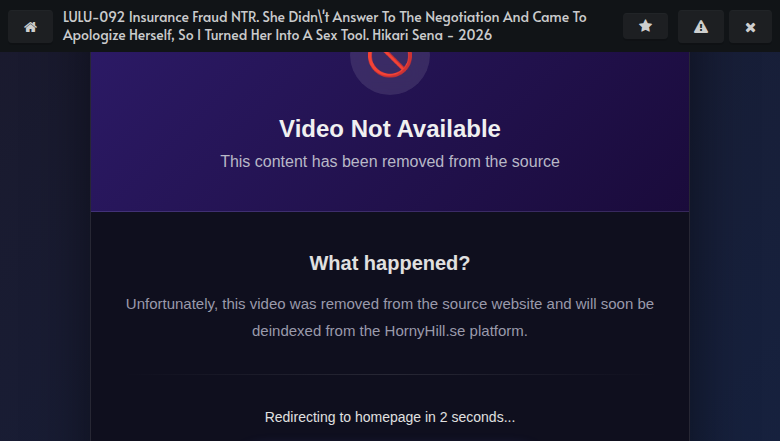Image resolution: width=780 pixels, height=441 pixels.
Task: Click the video title text in header bar
Action: click(324, 26)
